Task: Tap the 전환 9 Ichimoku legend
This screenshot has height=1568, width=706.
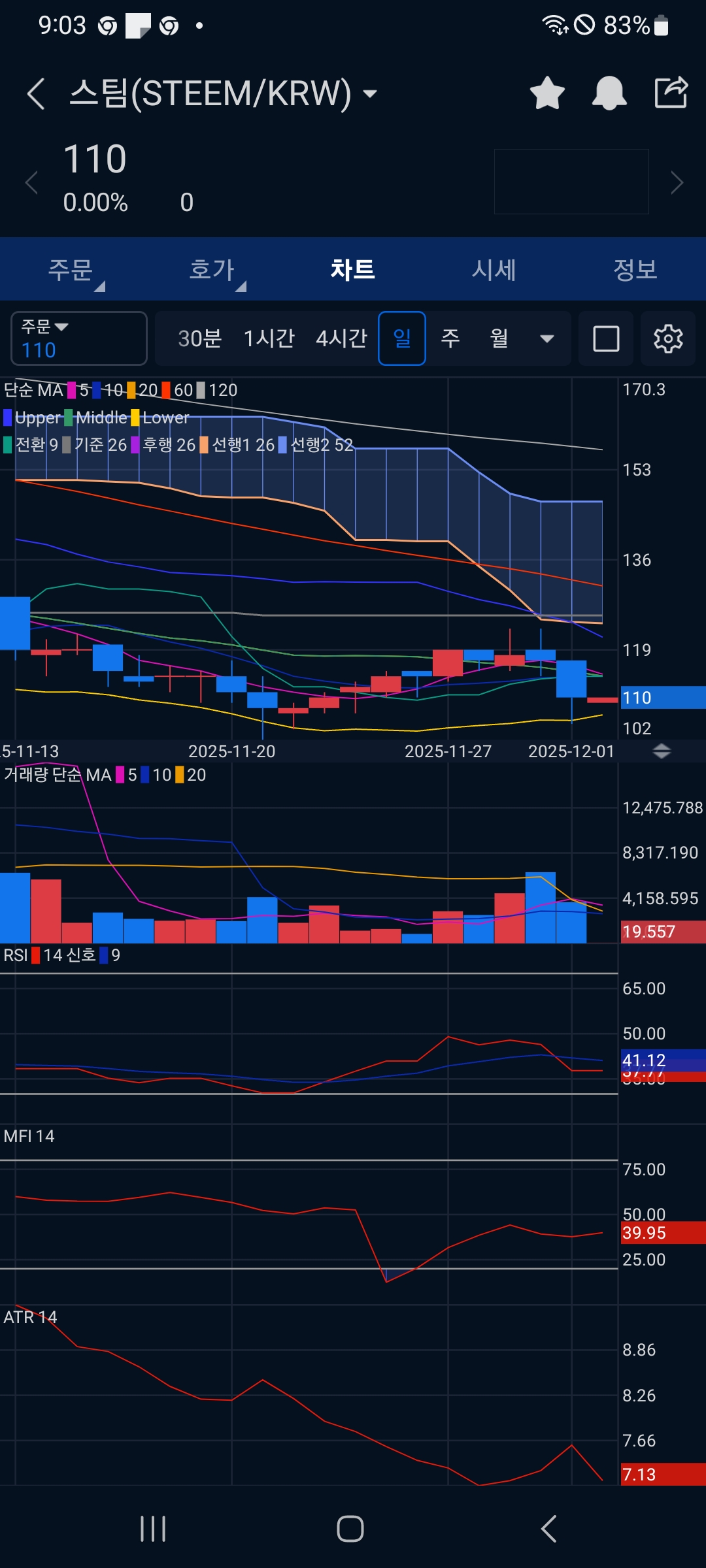Action: pyautogui.click(x=31, y=445)
